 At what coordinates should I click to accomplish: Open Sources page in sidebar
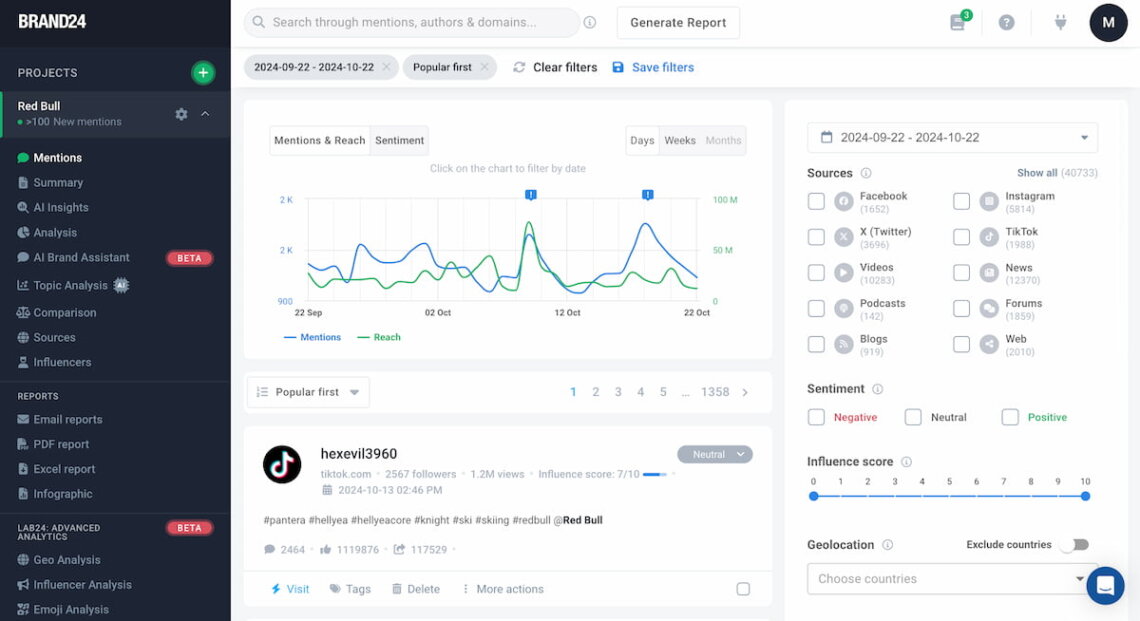[x=55, y=337]
